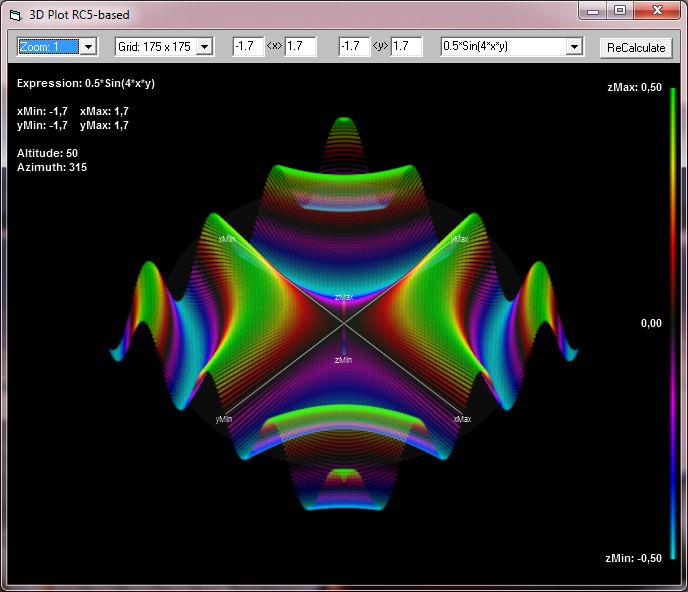This screenshot has width=688, height=592.
Task: Click the xMax axis label at bottom right
Action: coord(461,419)
